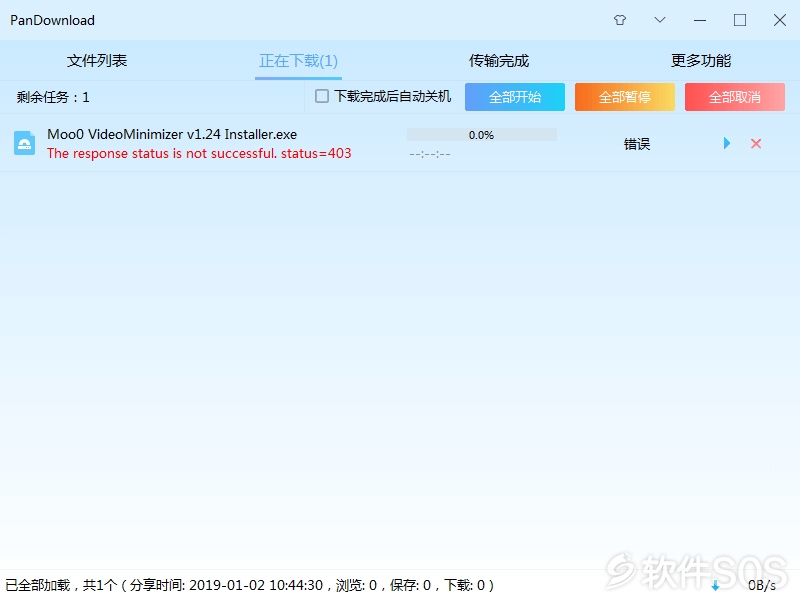Start all tasks with 全部开始
The height and width of the screenshot is (600, 800).
coord(515,97)
